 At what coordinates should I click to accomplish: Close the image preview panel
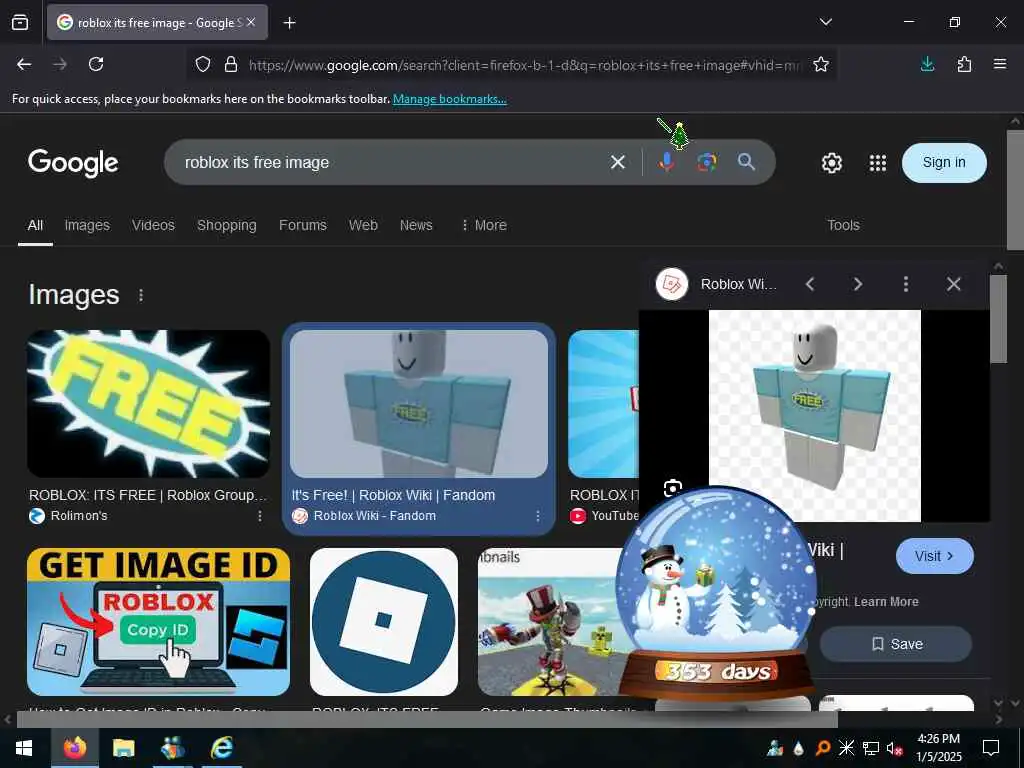953,284
